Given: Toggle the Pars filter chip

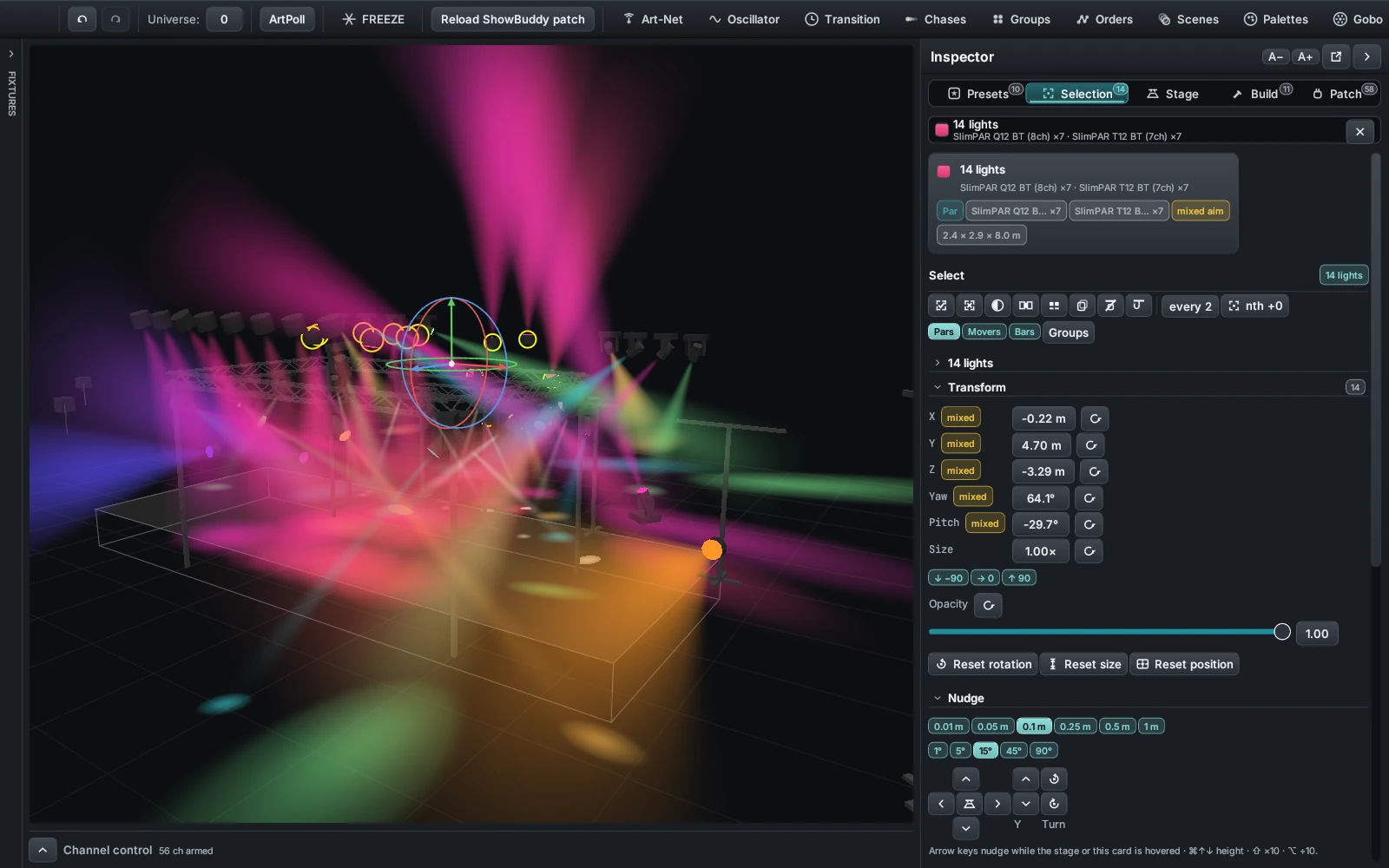Looking at the screenshot, I should tap(944, 332).
